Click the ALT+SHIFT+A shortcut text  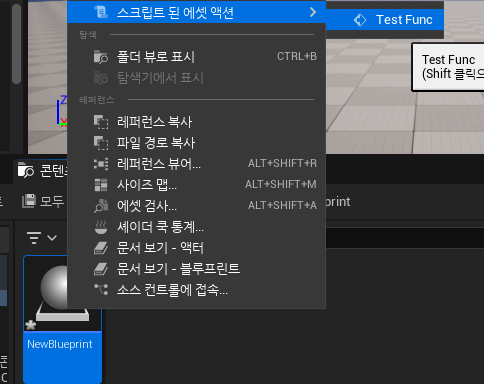[282, 205]
